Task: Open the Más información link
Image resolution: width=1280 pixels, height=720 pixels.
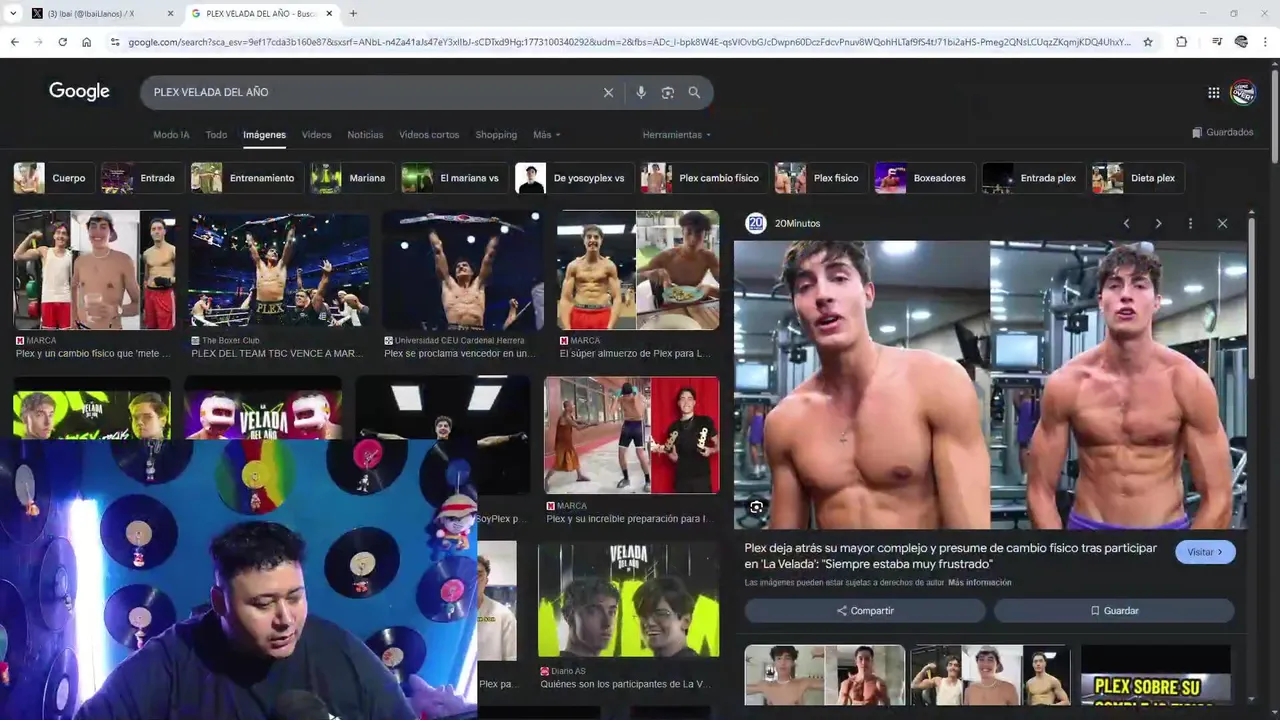Action: coord(979,583)
